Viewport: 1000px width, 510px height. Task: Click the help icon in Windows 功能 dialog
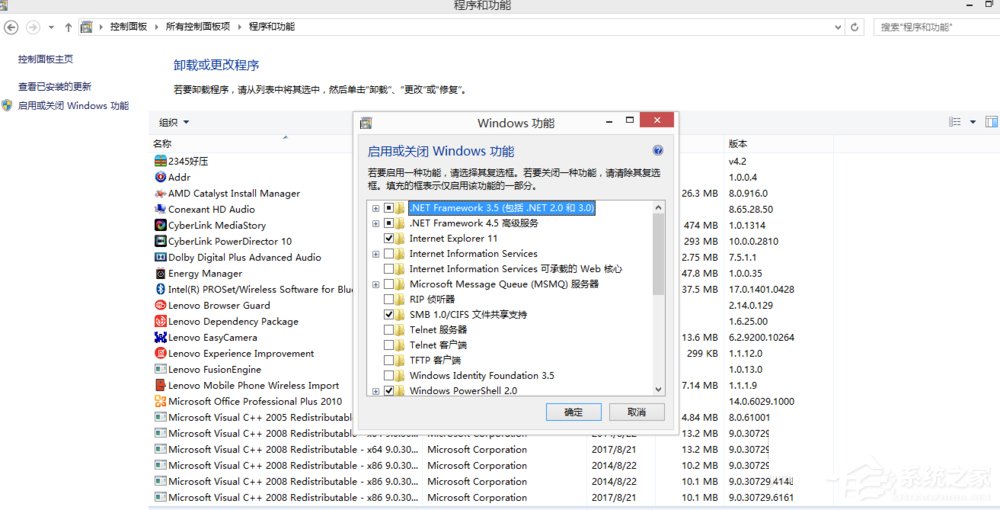point(658,150)
